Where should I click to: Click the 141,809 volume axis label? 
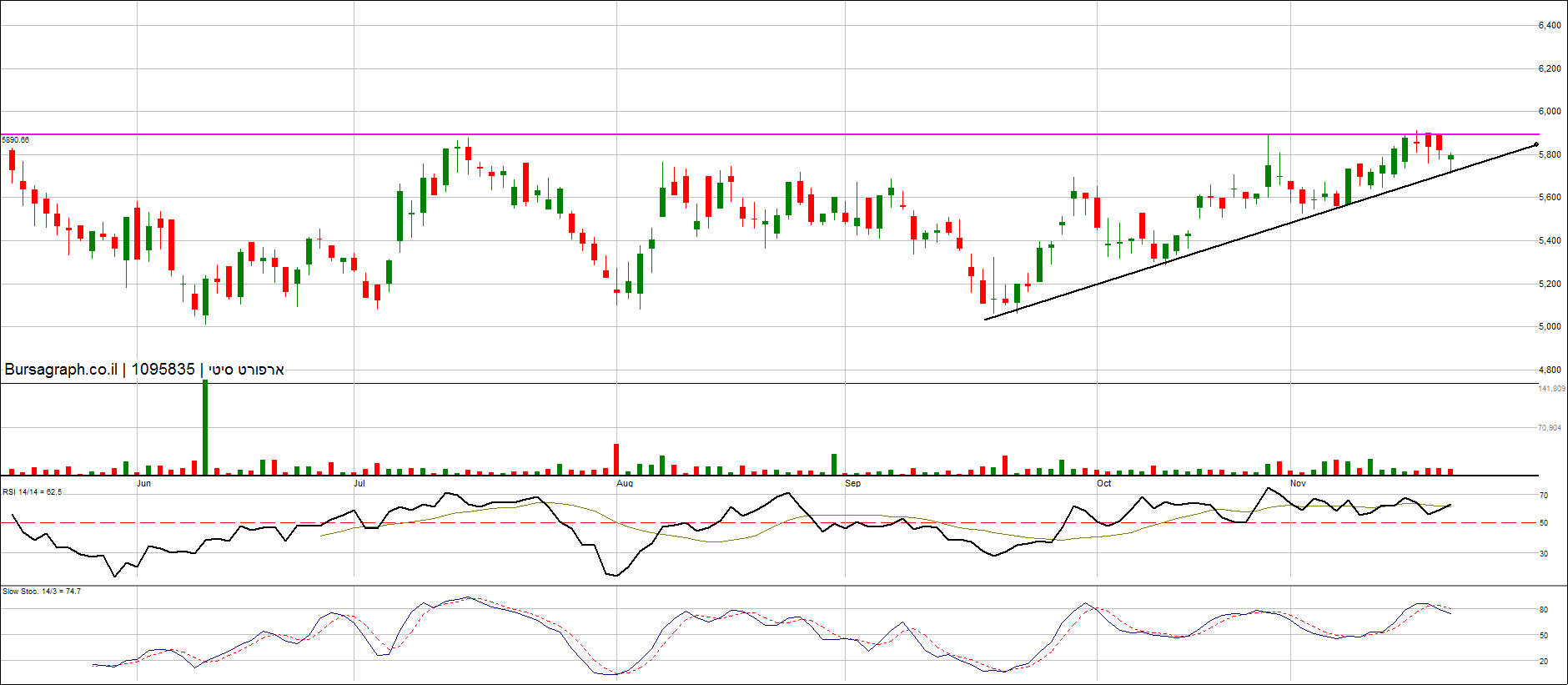(x=1551, y=389)
